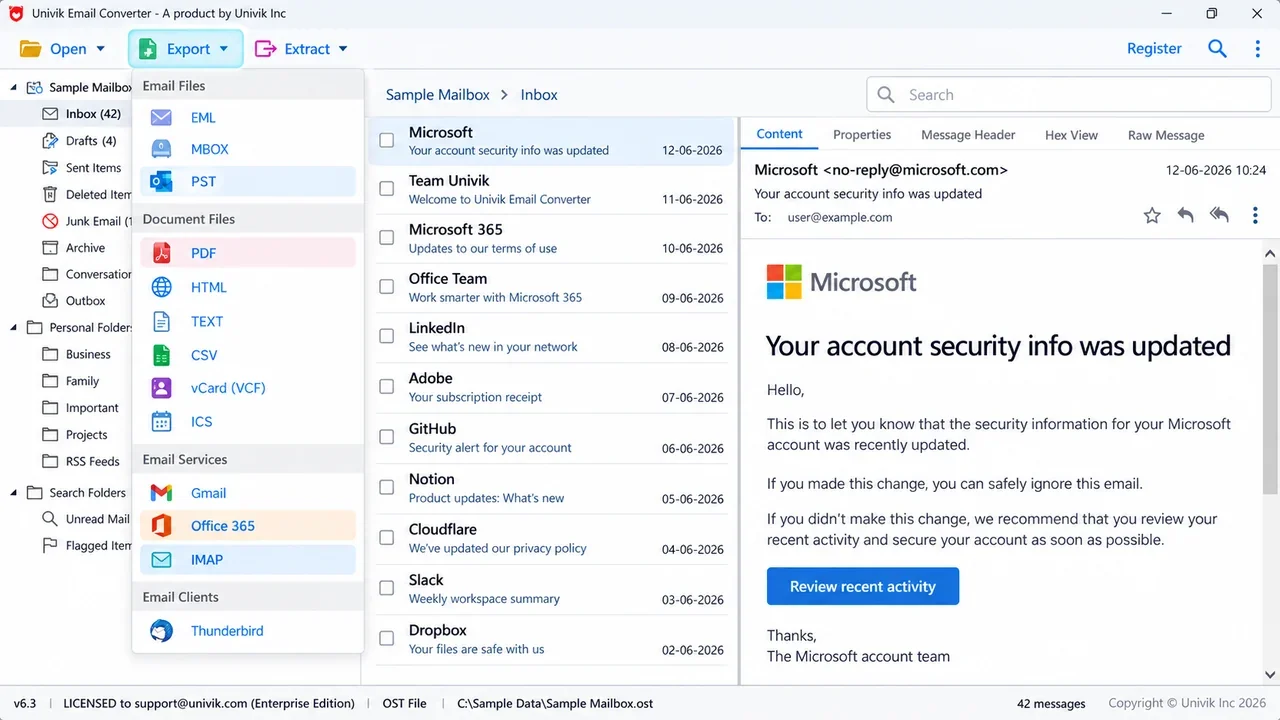Click the preview pane scroll-down arrow
The height and width of the screenshot is (720, 1280).
[x=1270, y=675]
